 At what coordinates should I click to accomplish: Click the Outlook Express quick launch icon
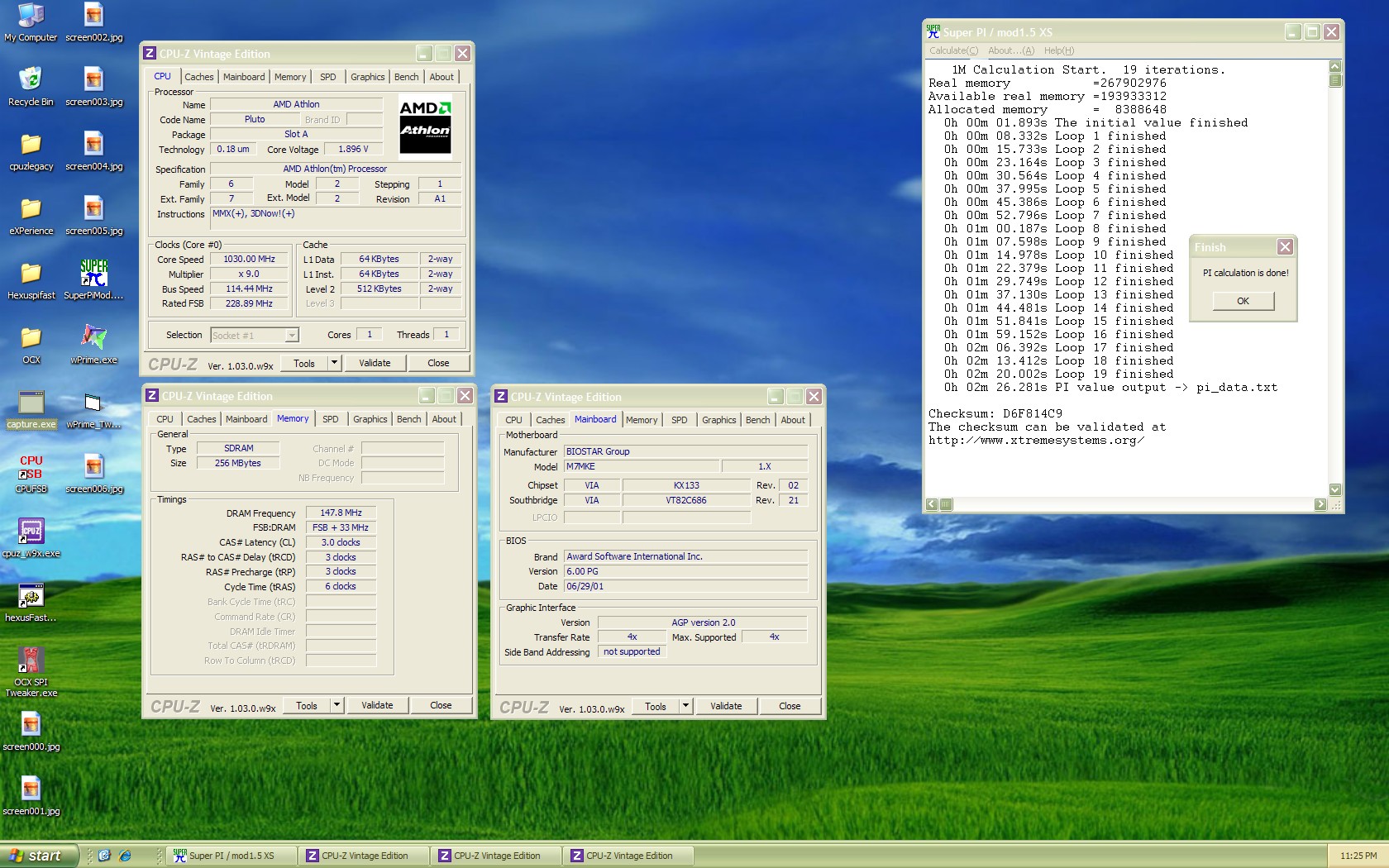[x=104, y=856]
